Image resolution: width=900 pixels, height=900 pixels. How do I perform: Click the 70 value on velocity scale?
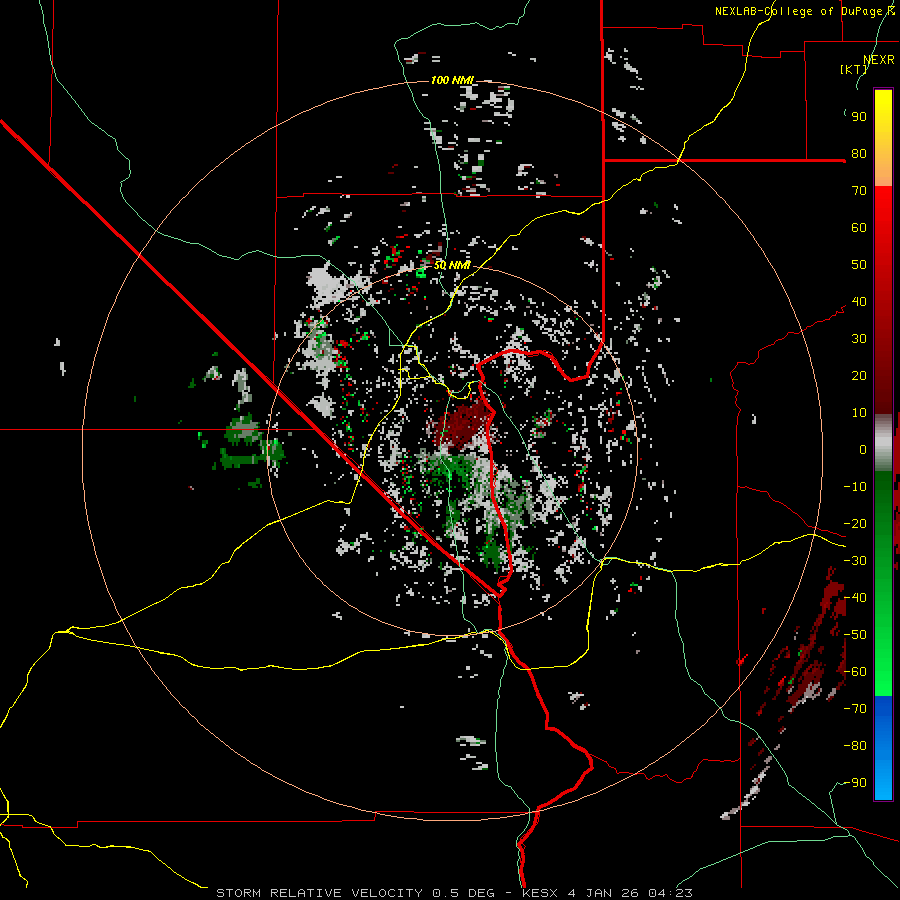click(x=859, y=191)
